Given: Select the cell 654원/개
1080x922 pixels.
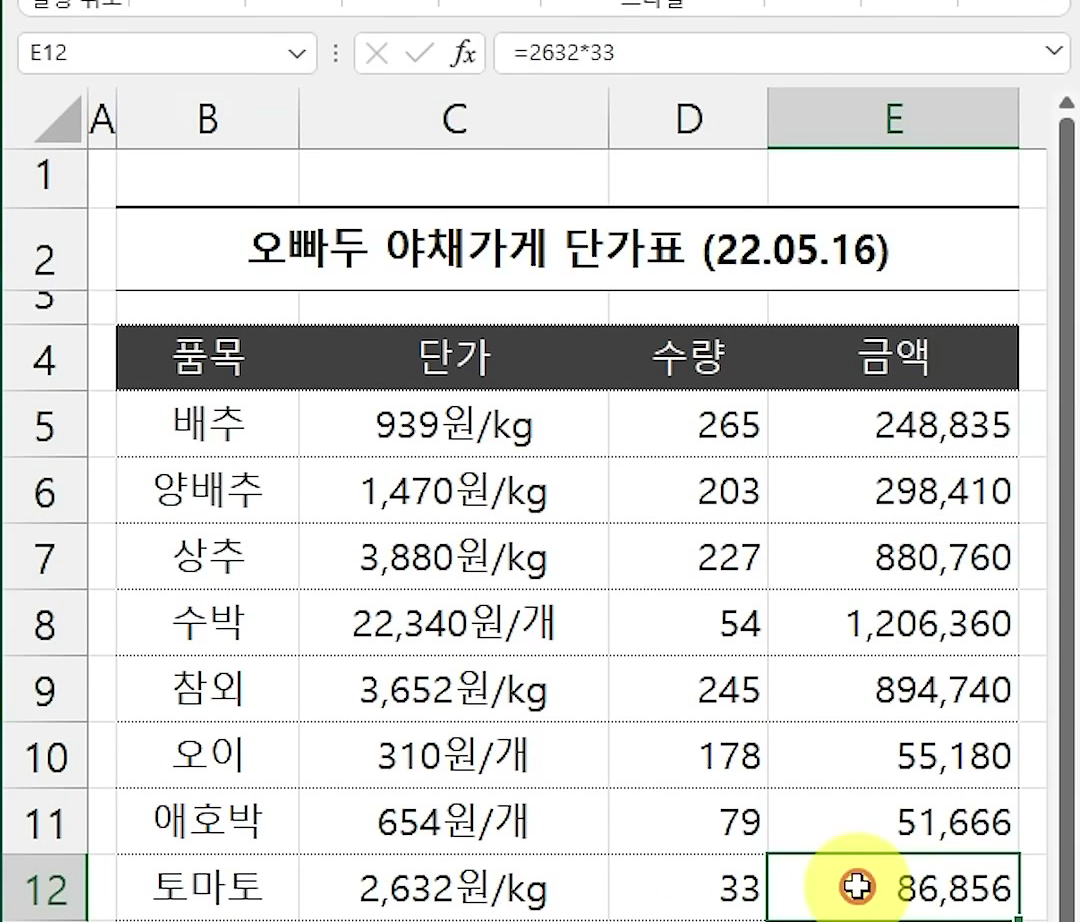Looking at the screenshot, I should 454,821.
